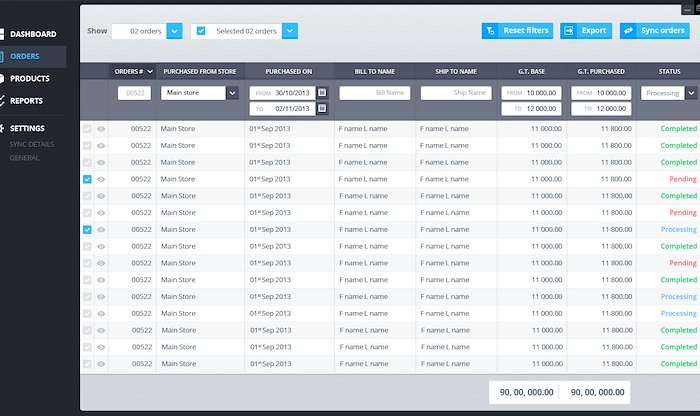700x416 pixels.
Task: Click the purchased-on FROM 30/10/2013 date field
Action: pos(283,93)
